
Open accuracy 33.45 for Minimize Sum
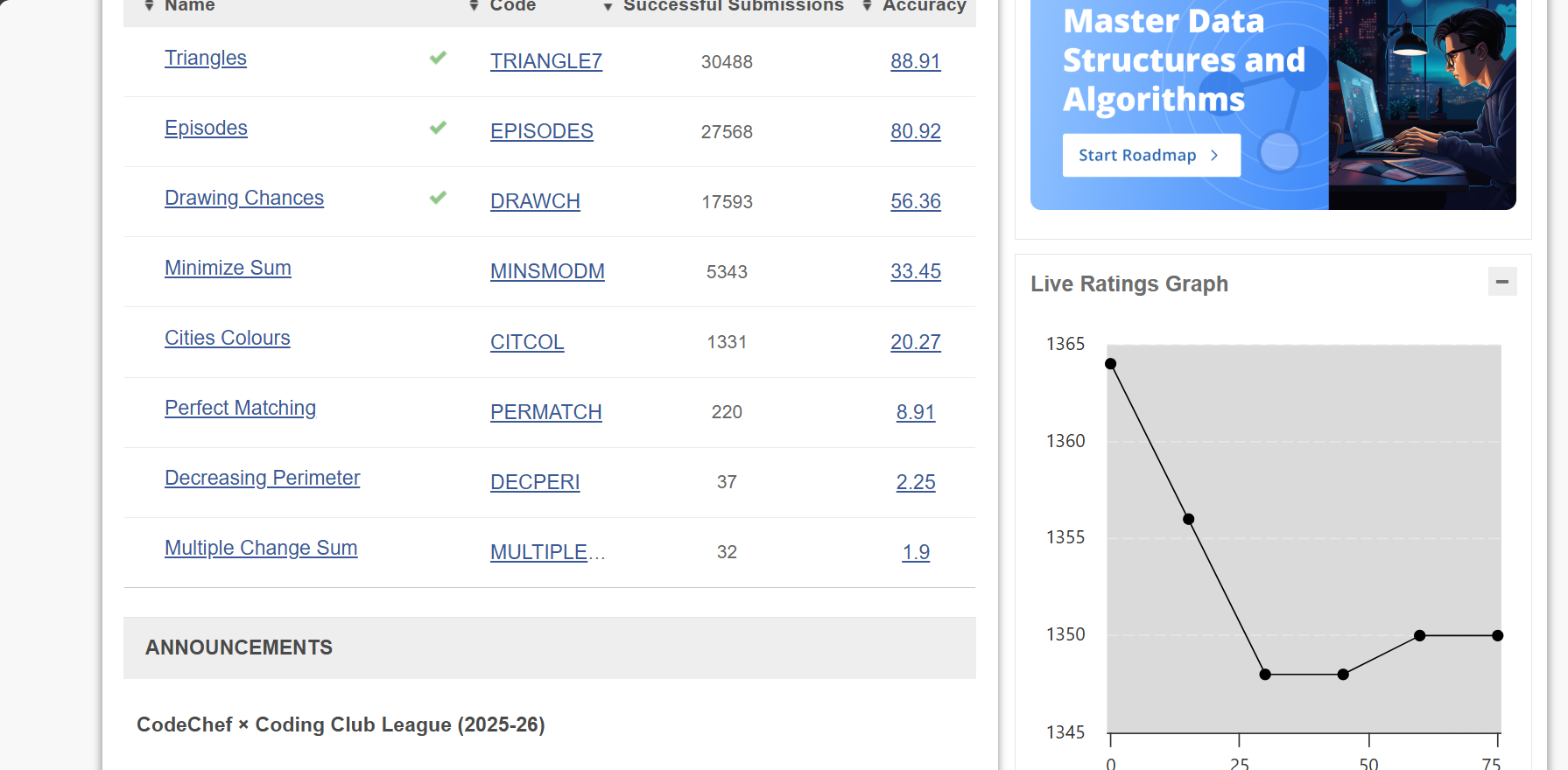916,271
